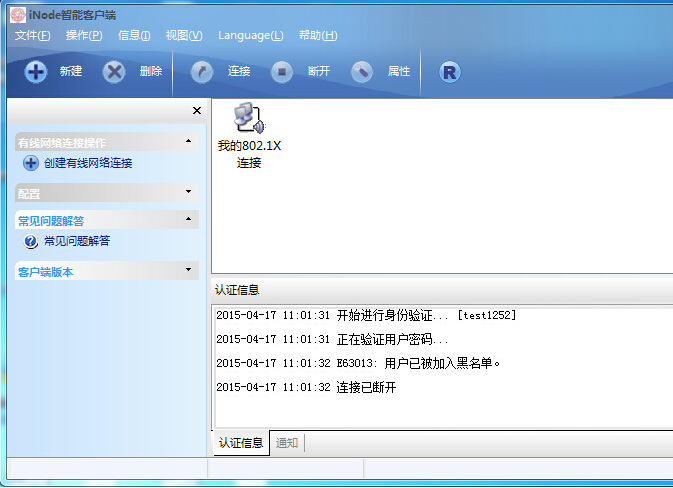673x488 pixels.
Task: Click the 断开 stop icon in toolbar
Action: [x=282, y=72]
